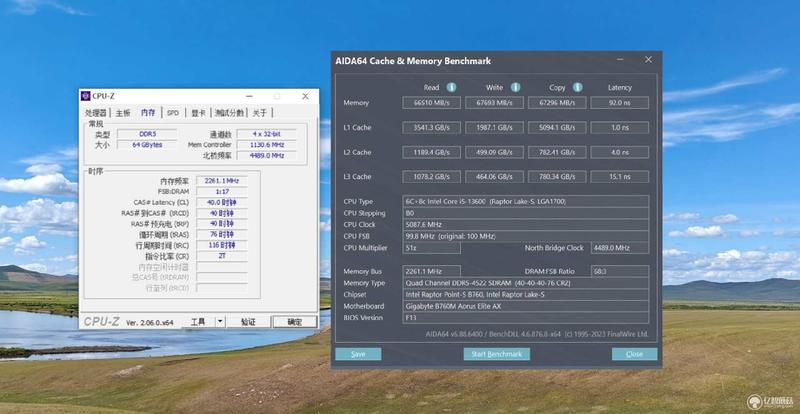Click Mem Controller field 1130.6 MHz
Viewport: 800px width, 414px height.
(x=266, y=145)
